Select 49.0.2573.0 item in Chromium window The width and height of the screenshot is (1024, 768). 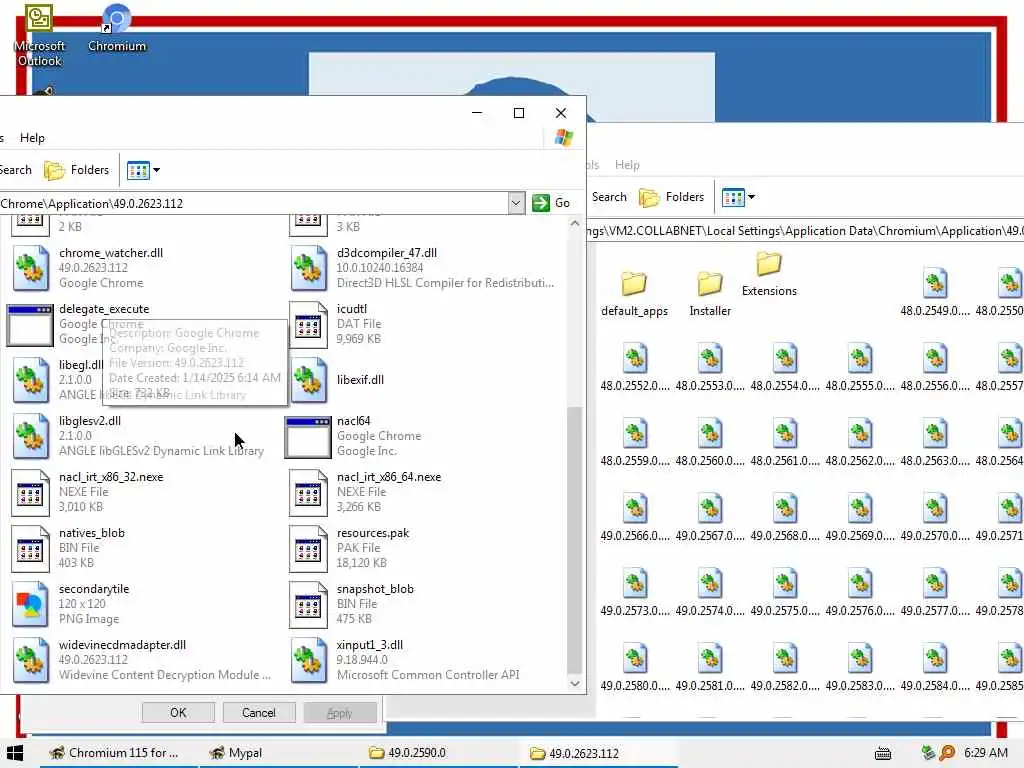click(x=635, y=592)
